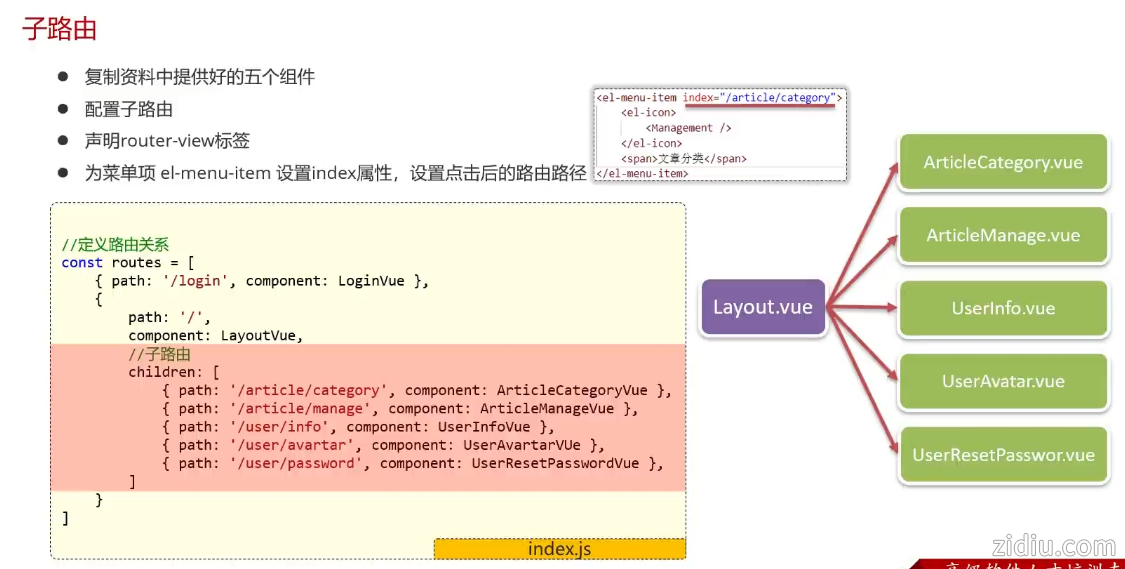Click the //子路由 comment in code
The width and height of the screenshot is (1125, 569).
159,354
